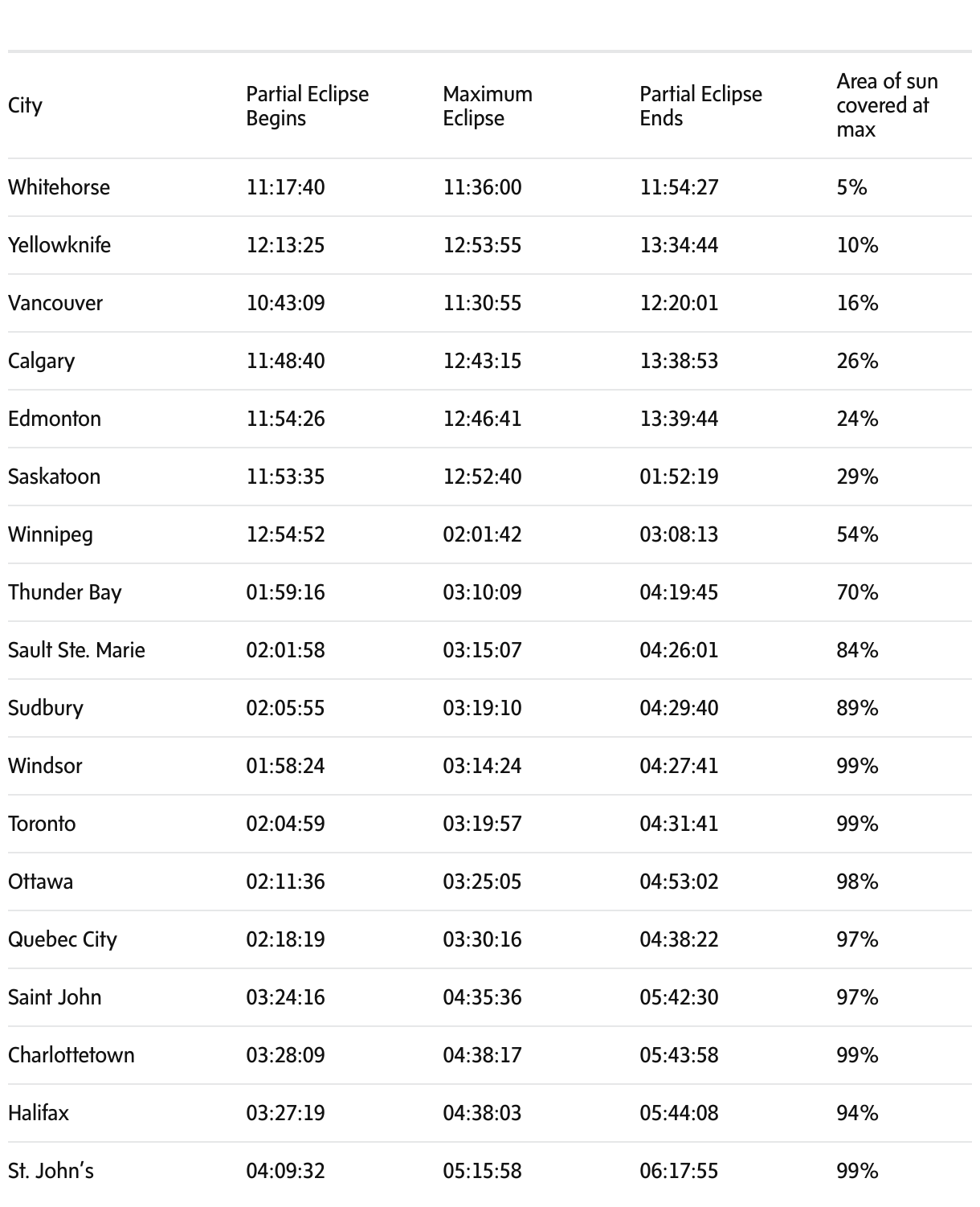
Task: Click Sault Ste. Marie's begin time 02:01:58
Action: coord(285,650)
